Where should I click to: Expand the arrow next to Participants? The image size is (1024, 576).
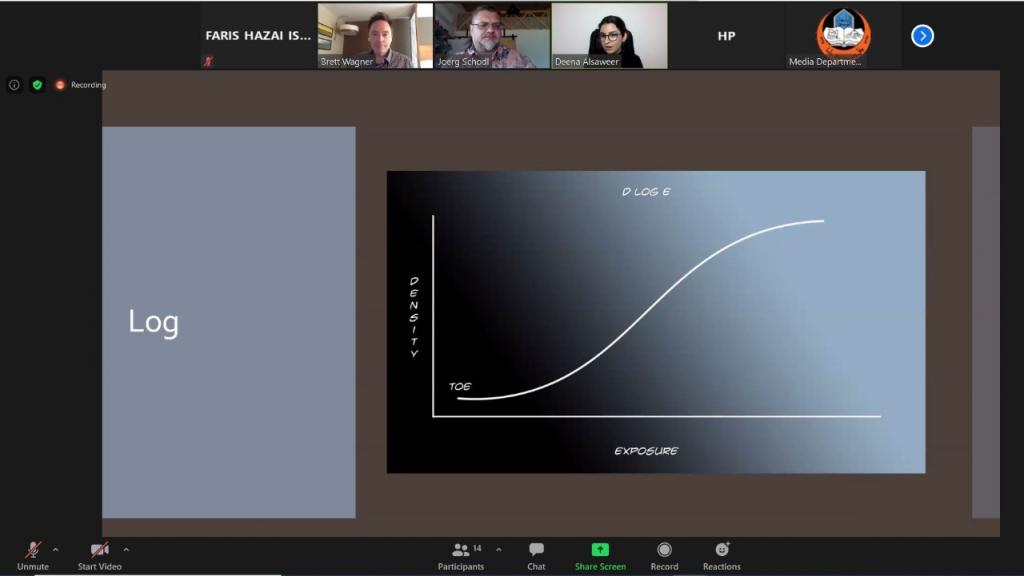coord(498,549)
